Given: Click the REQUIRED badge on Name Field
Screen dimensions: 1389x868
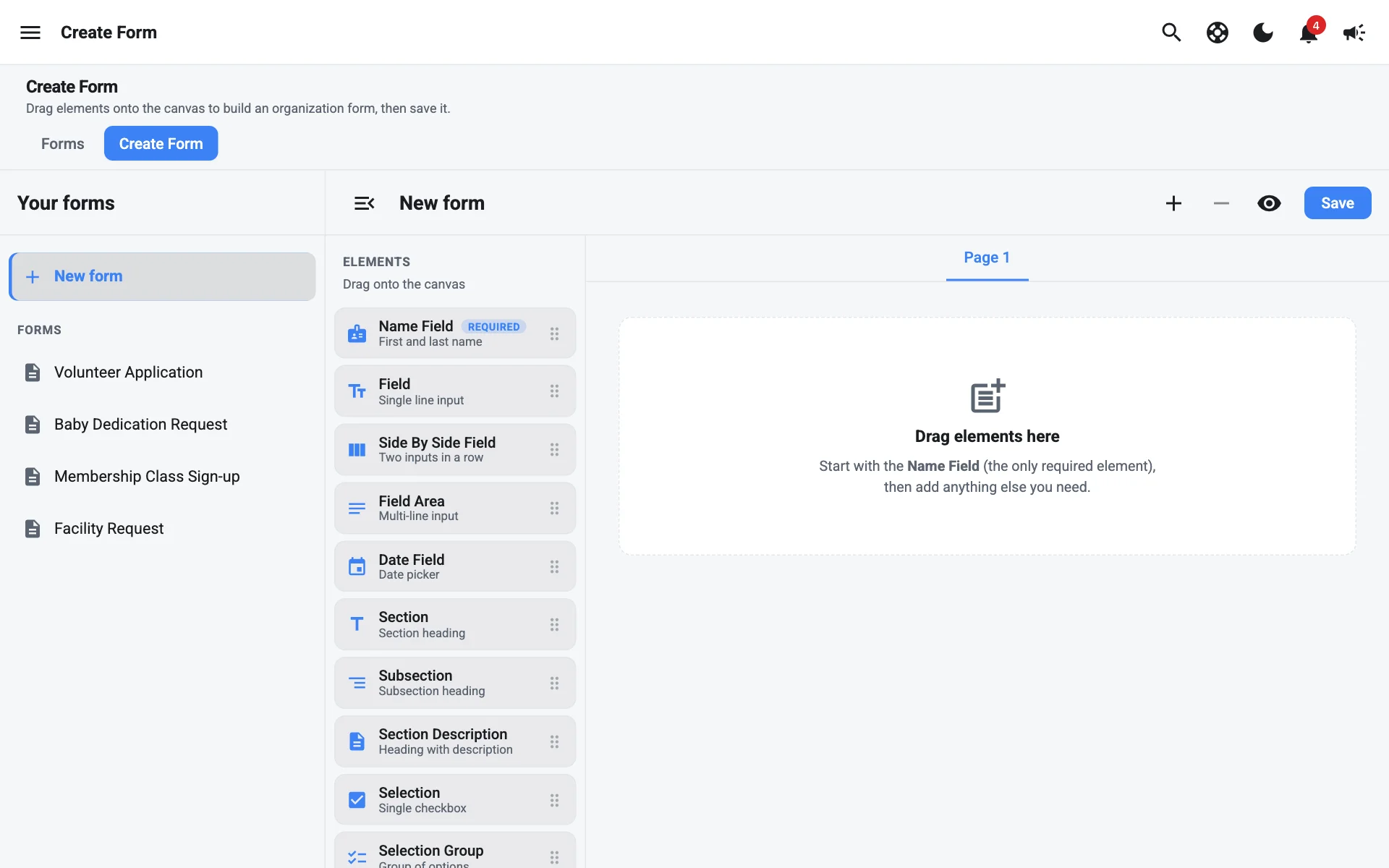Looking at the screenshot, I should [493, 327].
